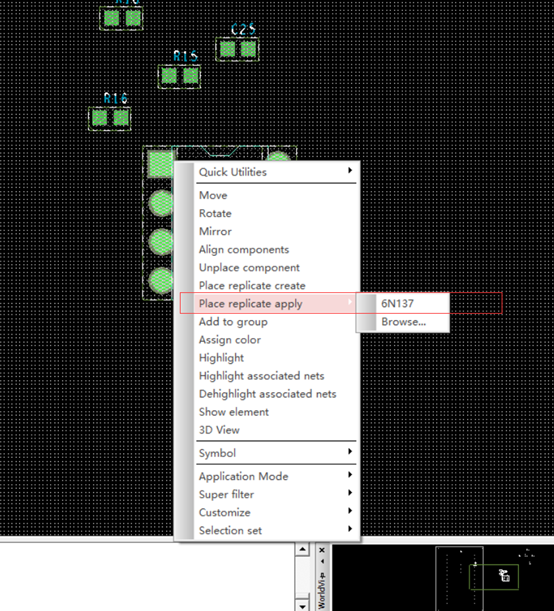Image resolution: width=554 pixels, height=611 pixels.
Task: Click the scroll down arrow of the command pane
Action: tap(302, 606)
